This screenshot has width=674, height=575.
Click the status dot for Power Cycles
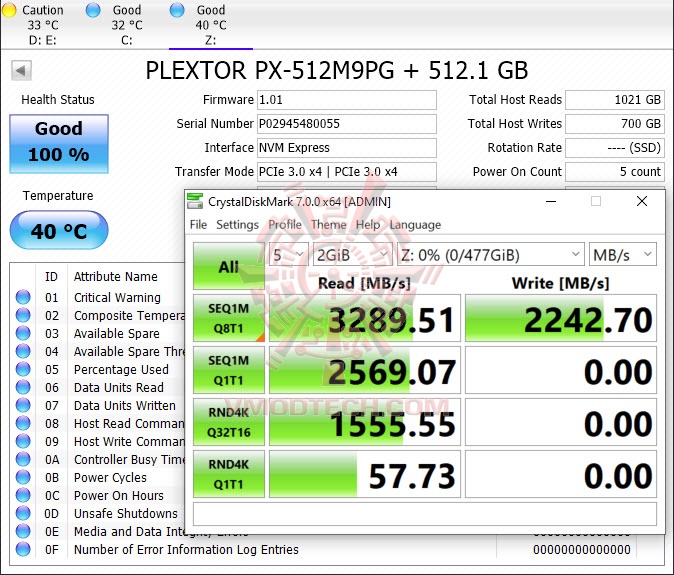23,477
